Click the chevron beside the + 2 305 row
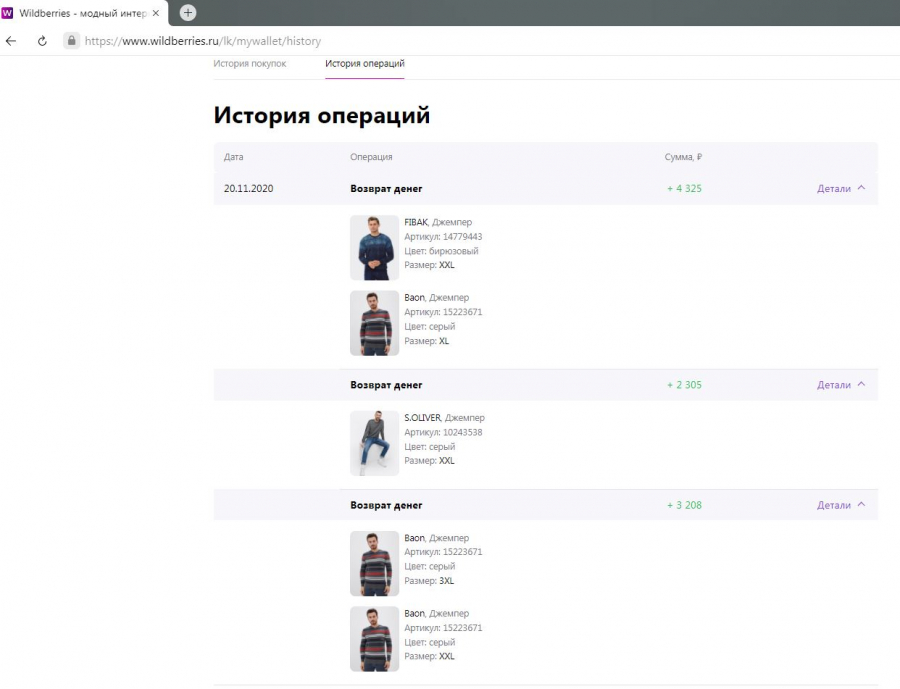 [x=861, y=384]
